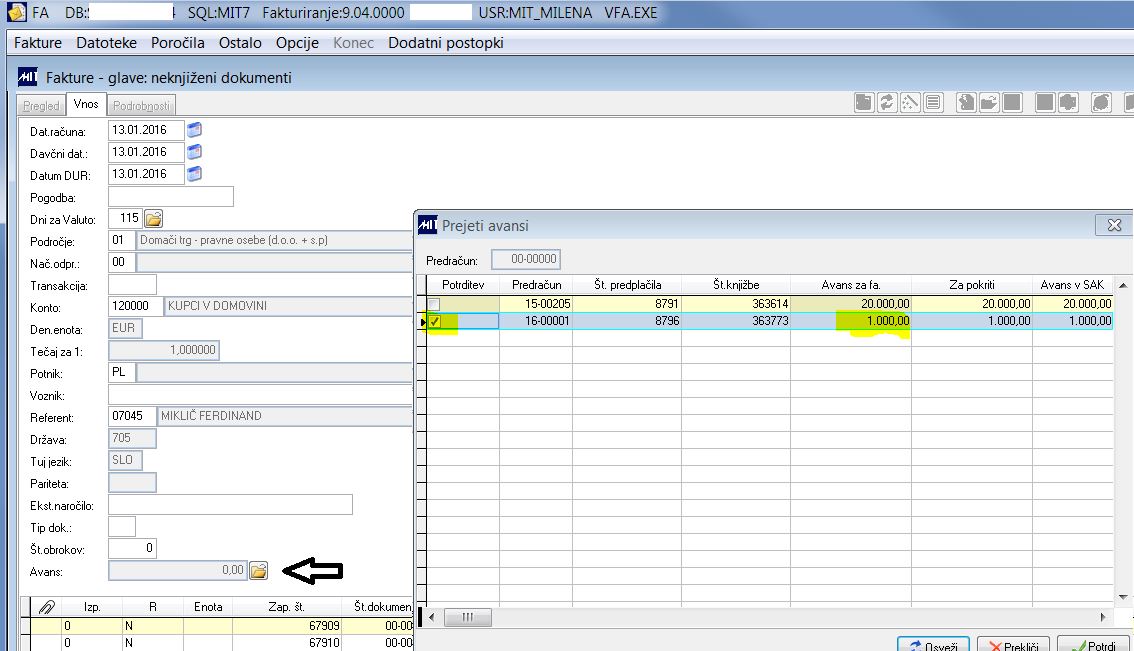
Task: Click the open-folder arrow toolbar icon
Action: point(989,103)
